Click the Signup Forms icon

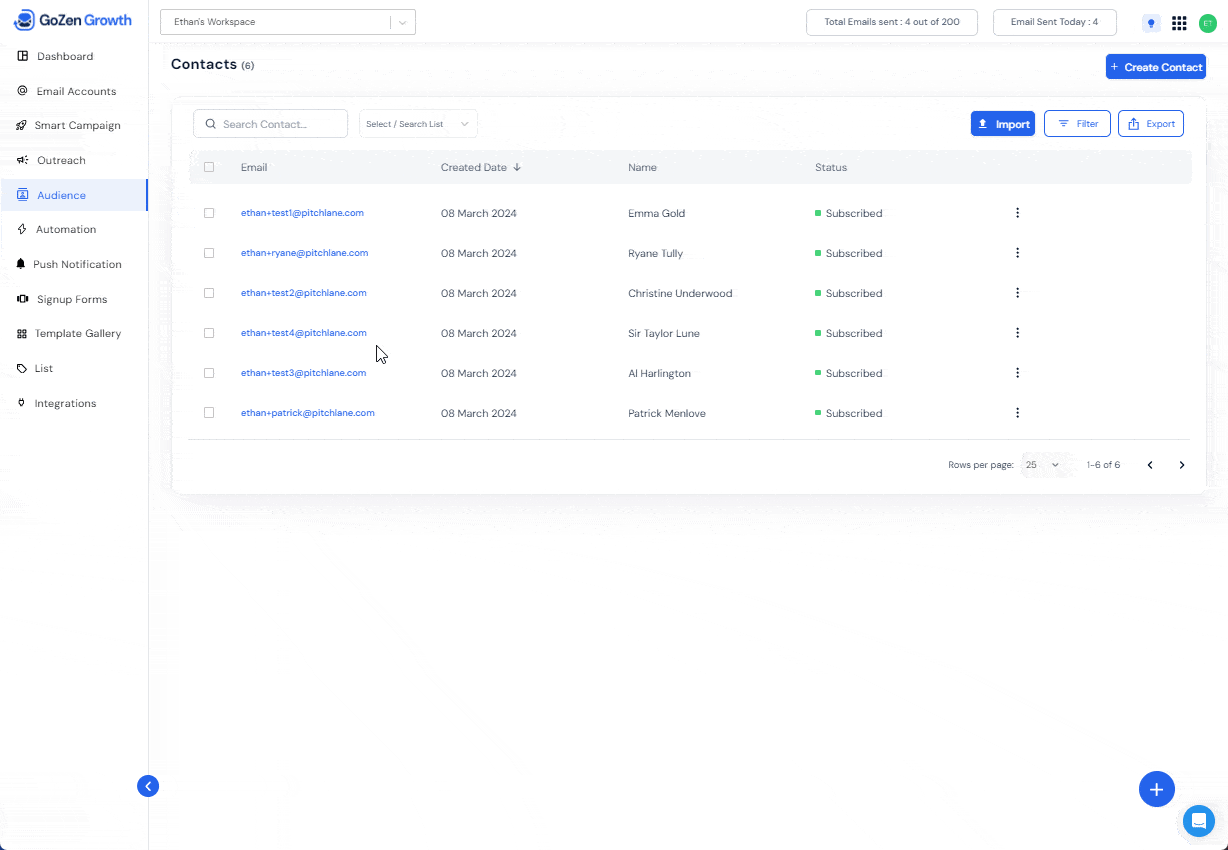[x=22, y=299]
